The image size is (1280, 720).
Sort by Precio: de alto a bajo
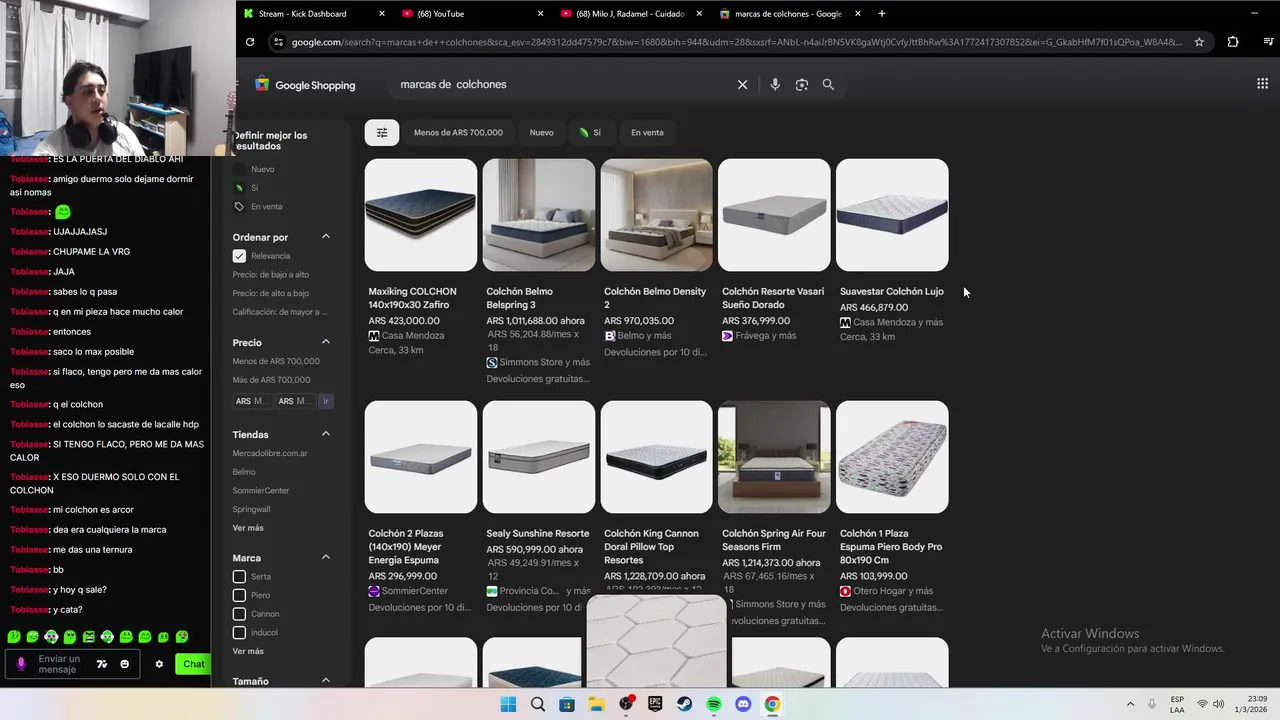[271, 294]
